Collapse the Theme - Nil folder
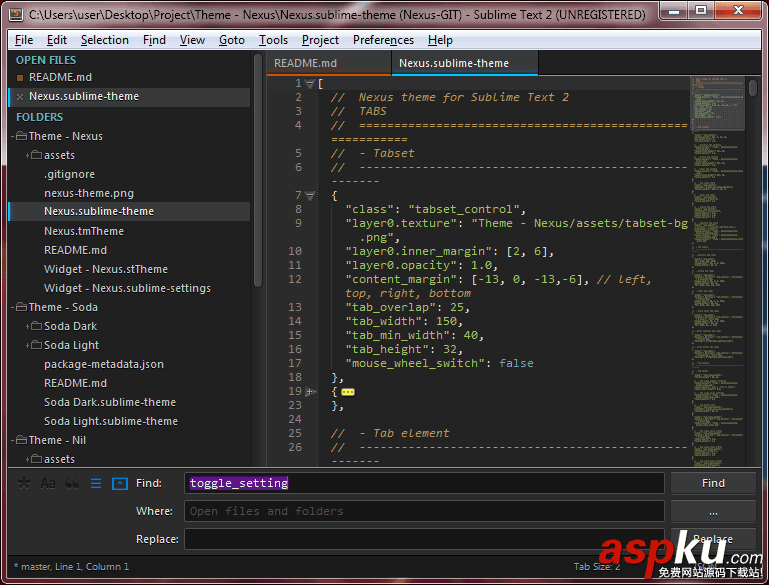Screen dimensions: 769x585 [x=13, y=440]
